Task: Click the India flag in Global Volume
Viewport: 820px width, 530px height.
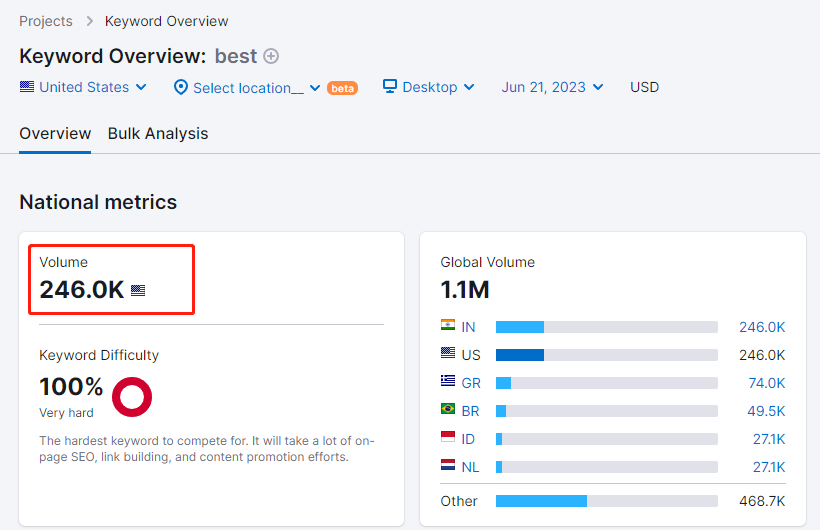Action: pyautogui.click(x=448, y=326)
